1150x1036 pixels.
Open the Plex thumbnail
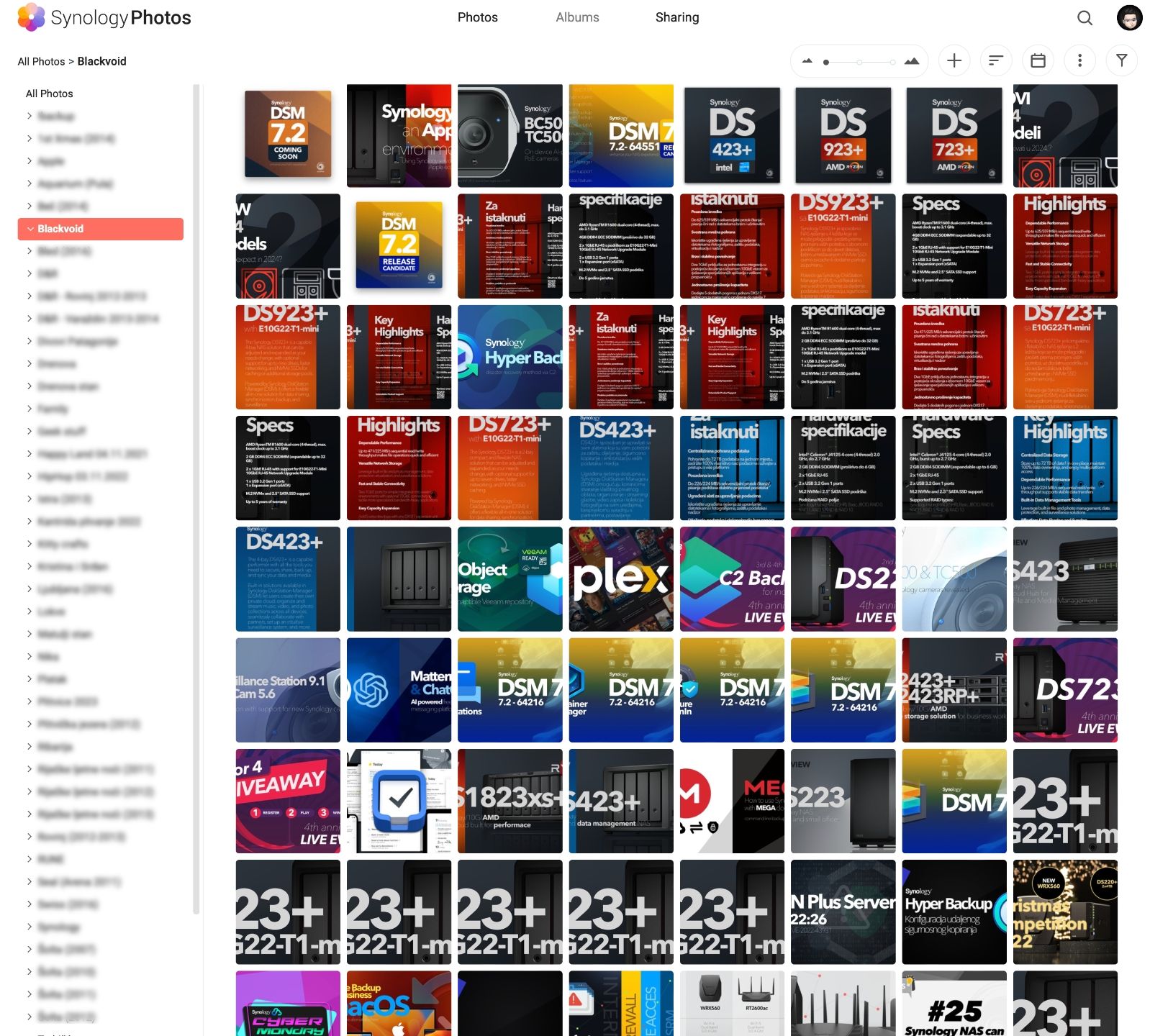click(621, 579)
